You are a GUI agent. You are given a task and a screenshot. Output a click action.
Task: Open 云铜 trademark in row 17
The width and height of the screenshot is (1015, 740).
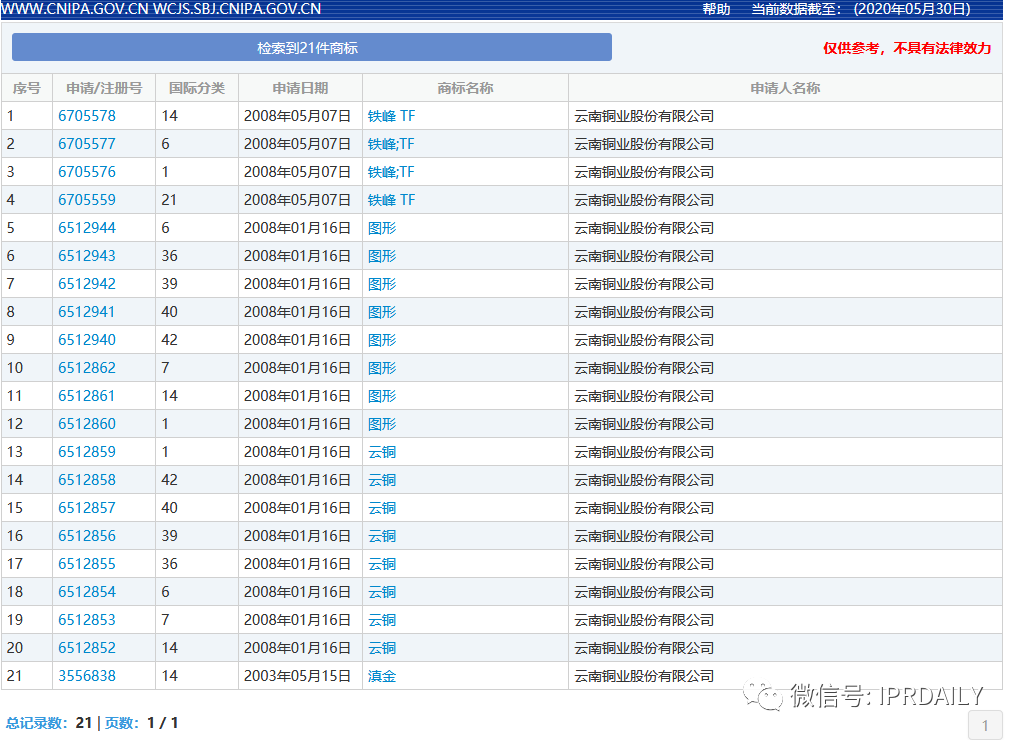tap(382, 564)
